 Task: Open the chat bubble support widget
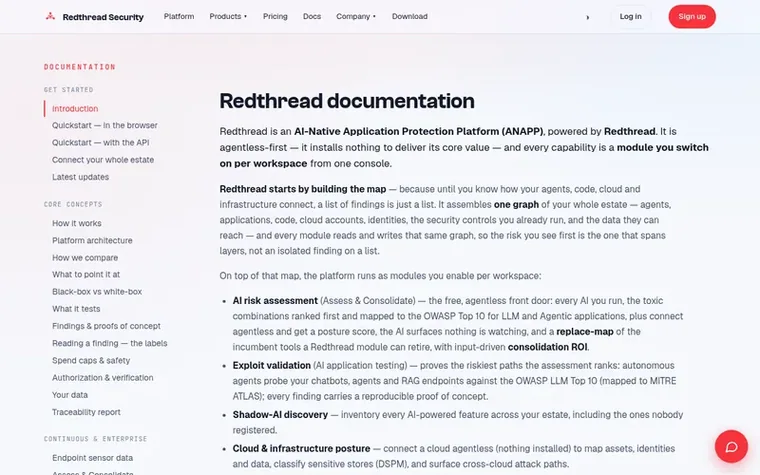(731, 446)
